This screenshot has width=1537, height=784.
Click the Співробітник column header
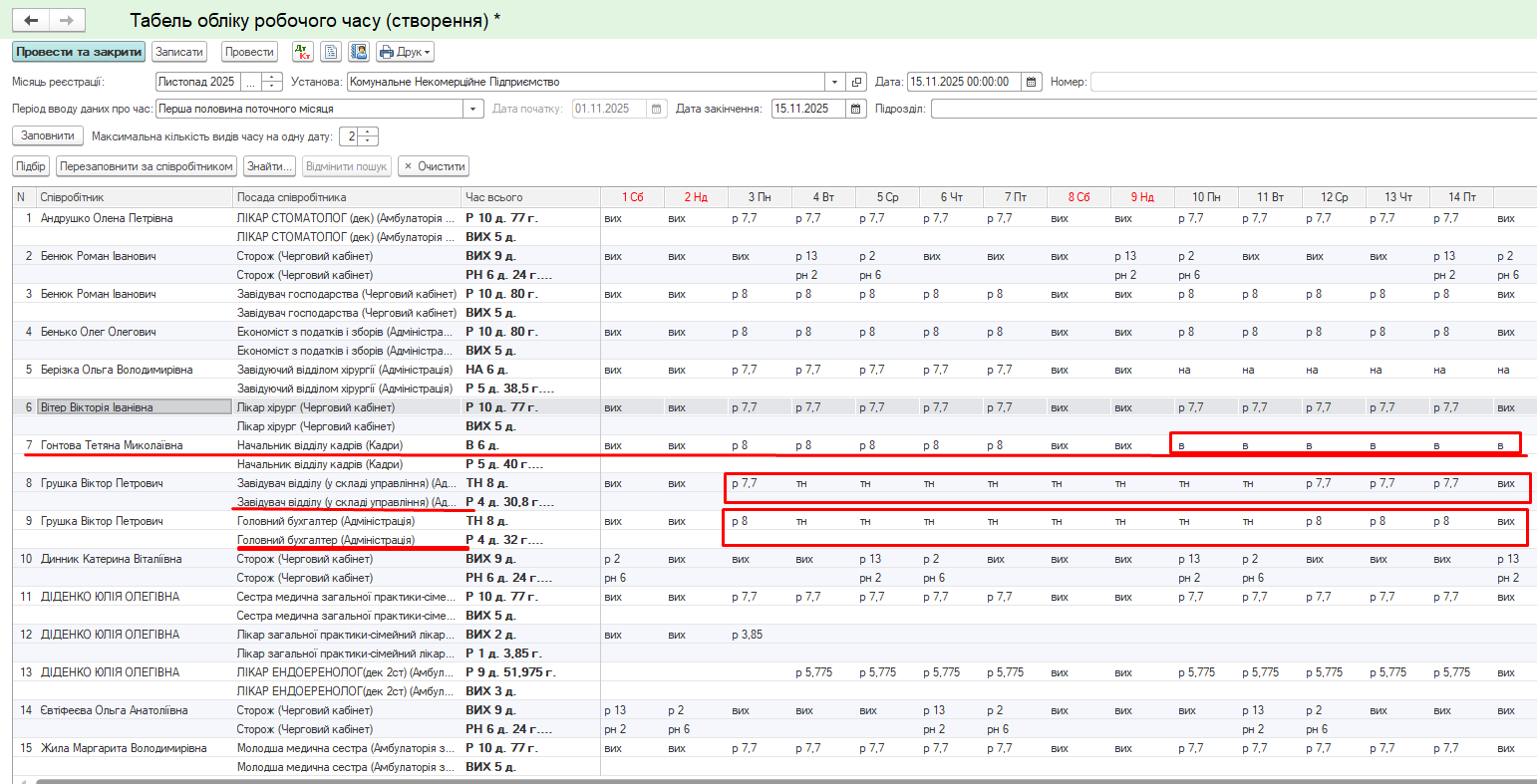(x=135, y=197)
